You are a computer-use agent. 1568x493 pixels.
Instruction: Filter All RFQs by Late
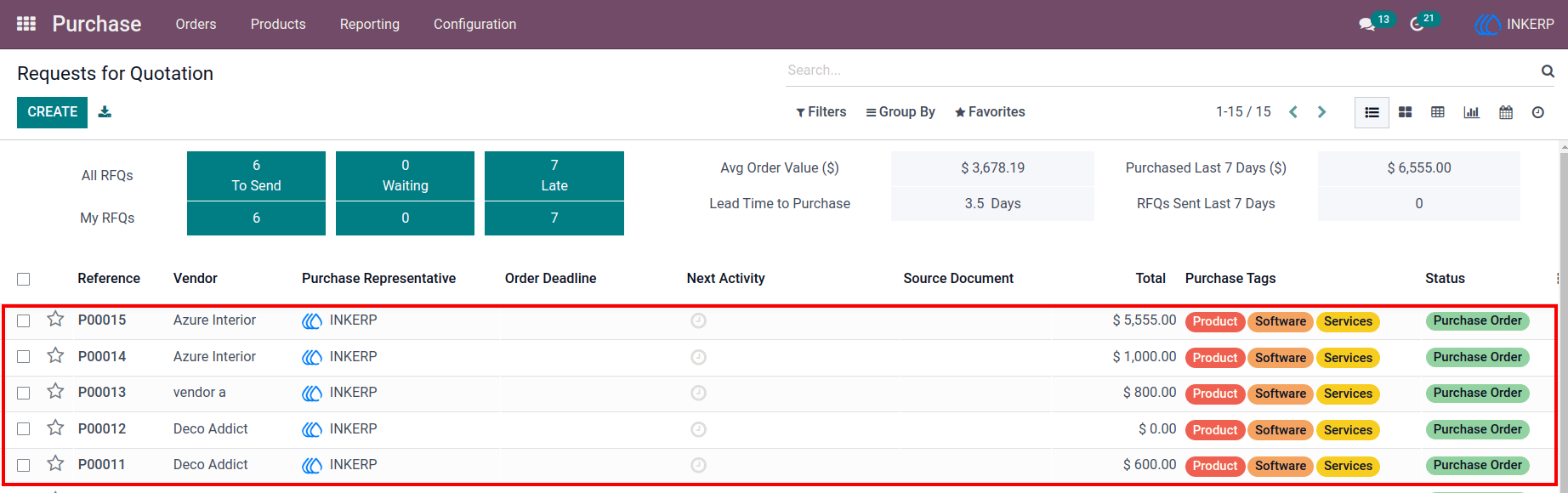click(554, 176)
